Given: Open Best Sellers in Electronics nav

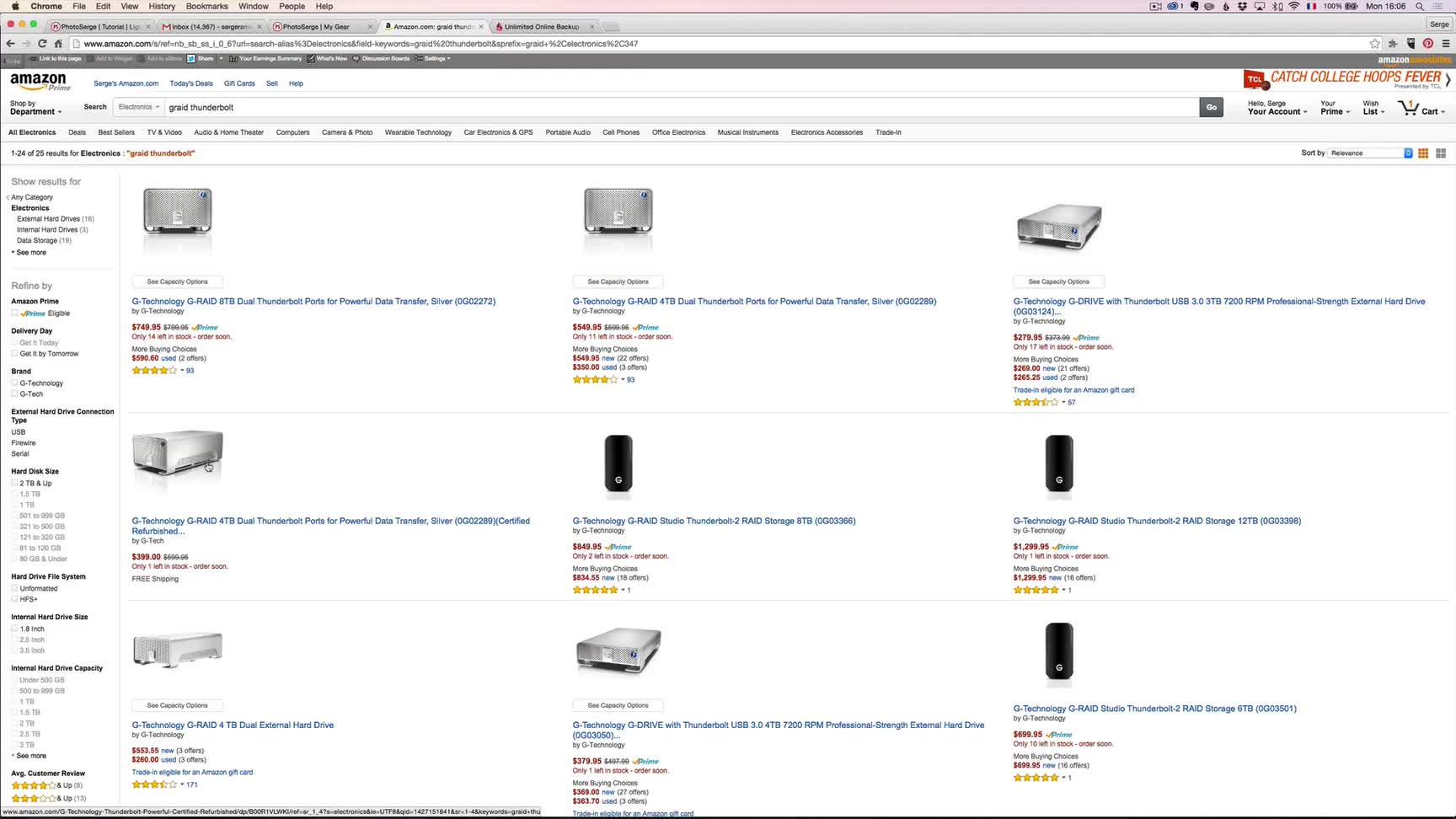Looking at the screenshot, I should click(x=116, y=132).
